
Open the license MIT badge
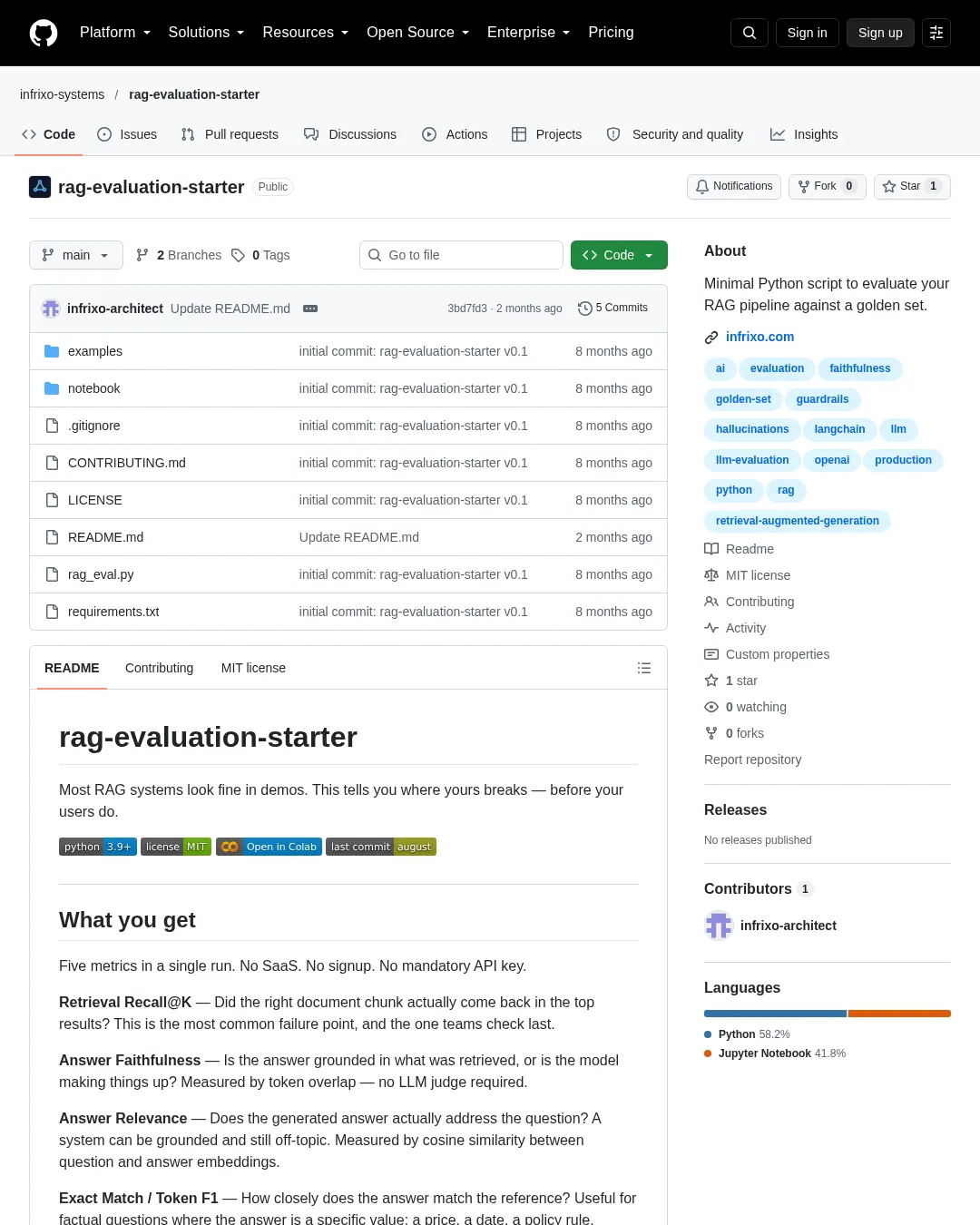click(176, 847)
